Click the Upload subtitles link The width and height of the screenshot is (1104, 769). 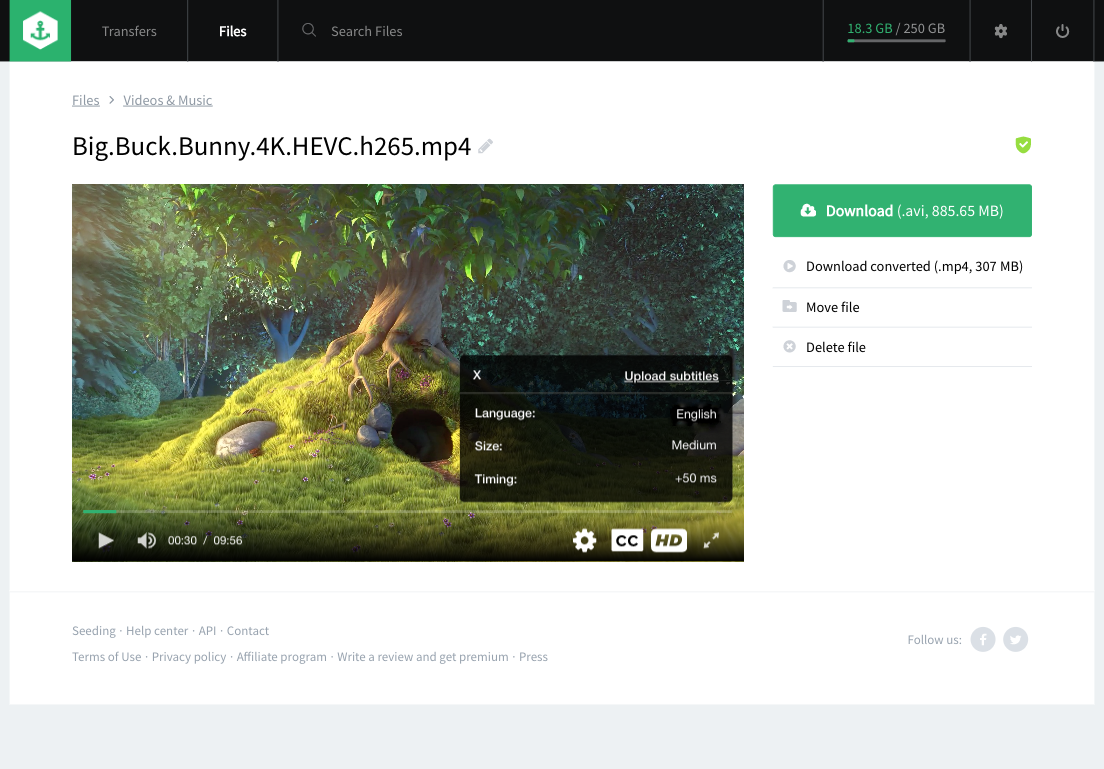pos(671,376)
